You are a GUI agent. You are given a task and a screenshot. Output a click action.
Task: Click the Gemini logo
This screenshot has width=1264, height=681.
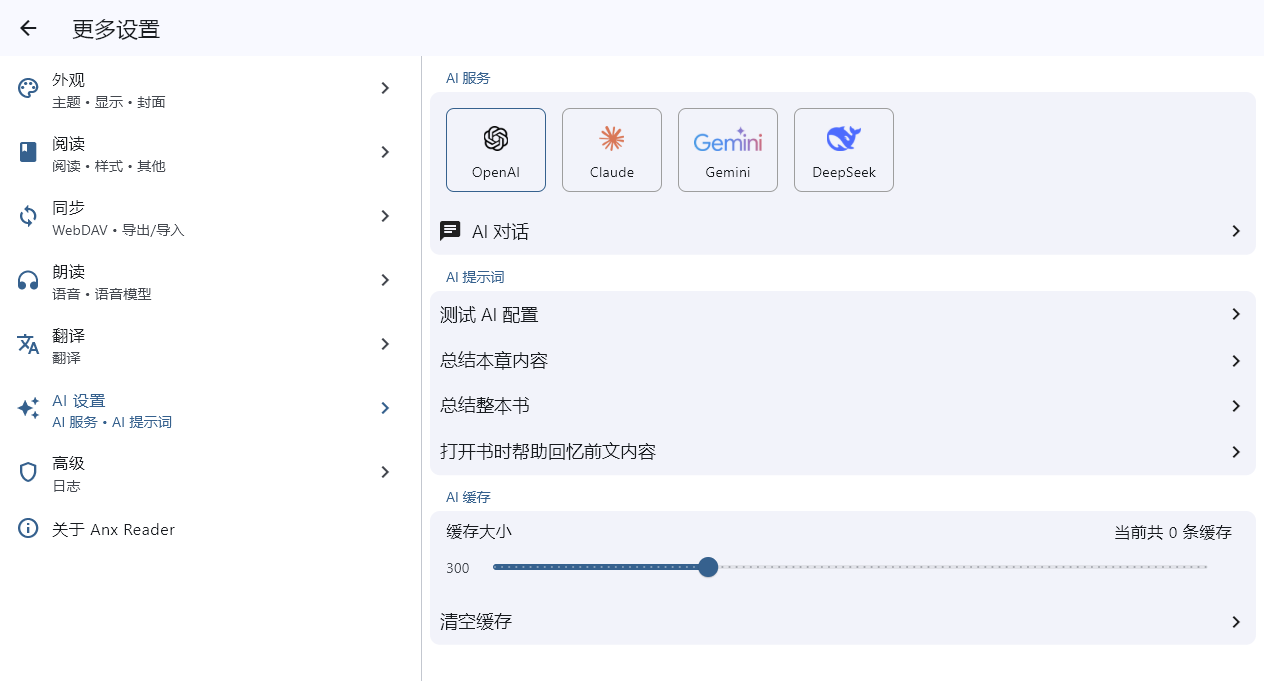coord(728,140)
